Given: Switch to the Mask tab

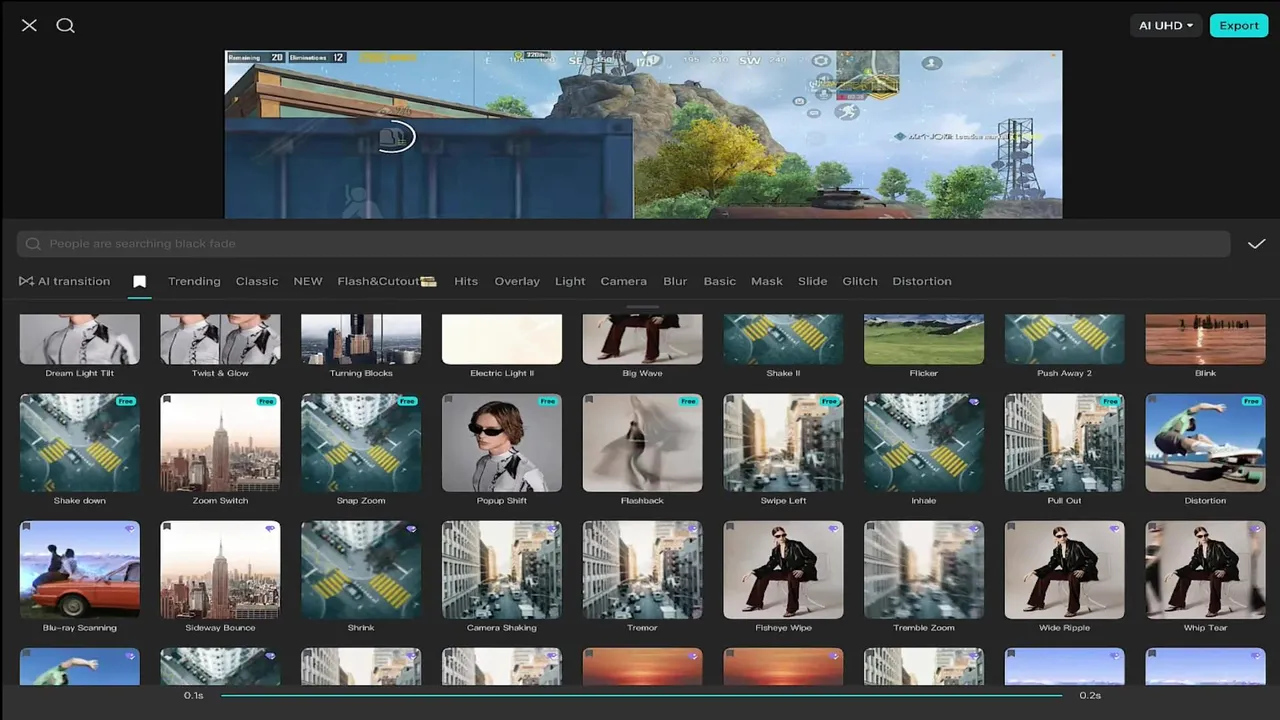Looking at the screenshot, I should [767, 281].
